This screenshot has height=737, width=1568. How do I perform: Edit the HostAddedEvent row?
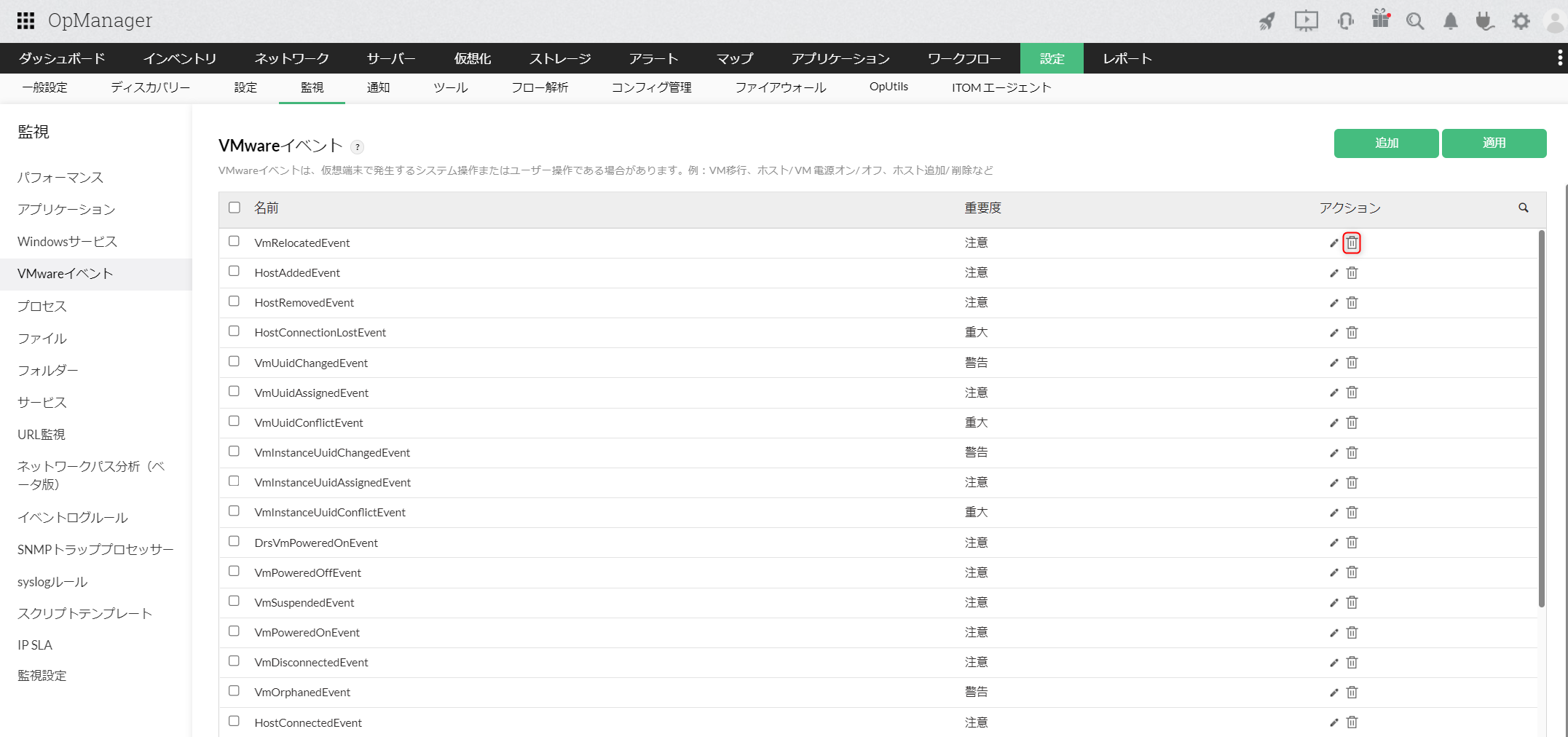[1333, 273]
